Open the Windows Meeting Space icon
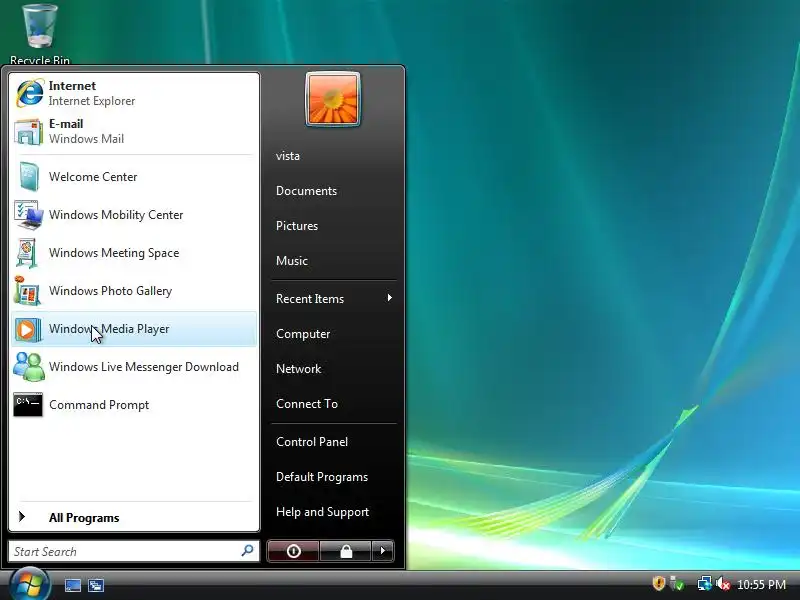This screenshot has width=800, height=600. 27,253
